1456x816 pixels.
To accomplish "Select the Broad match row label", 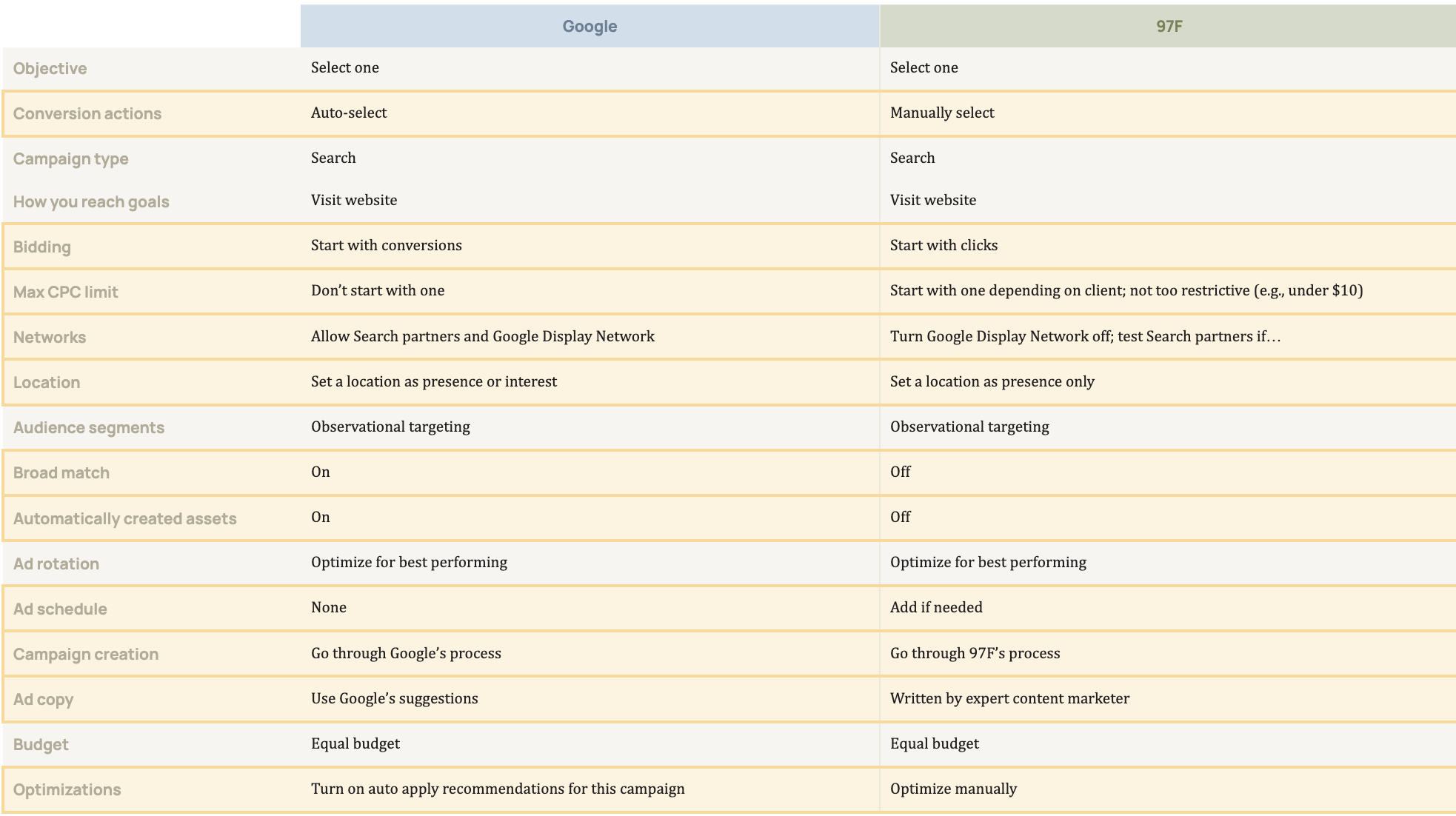I will coord(61,472).
